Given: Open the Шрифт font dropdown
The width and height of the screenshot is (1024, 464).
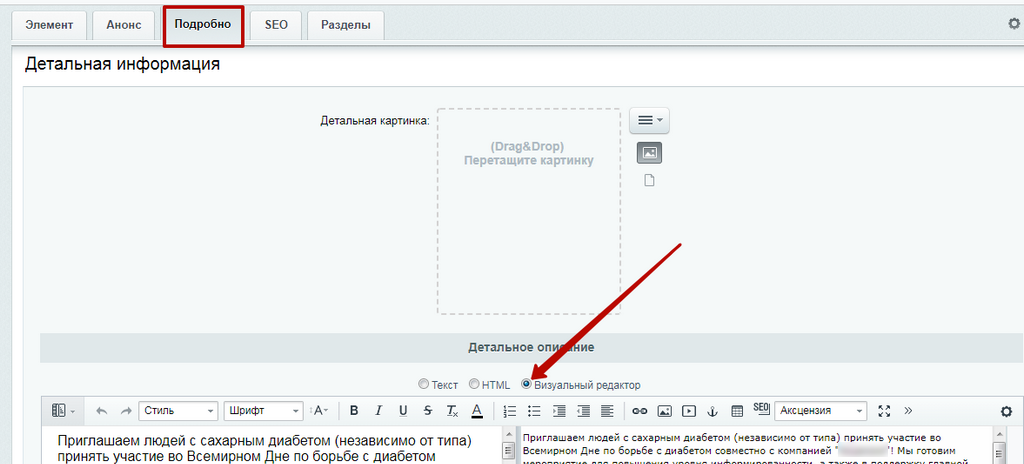Looking at the screenshot, I should pyautogui.click(x=263, y=410).
